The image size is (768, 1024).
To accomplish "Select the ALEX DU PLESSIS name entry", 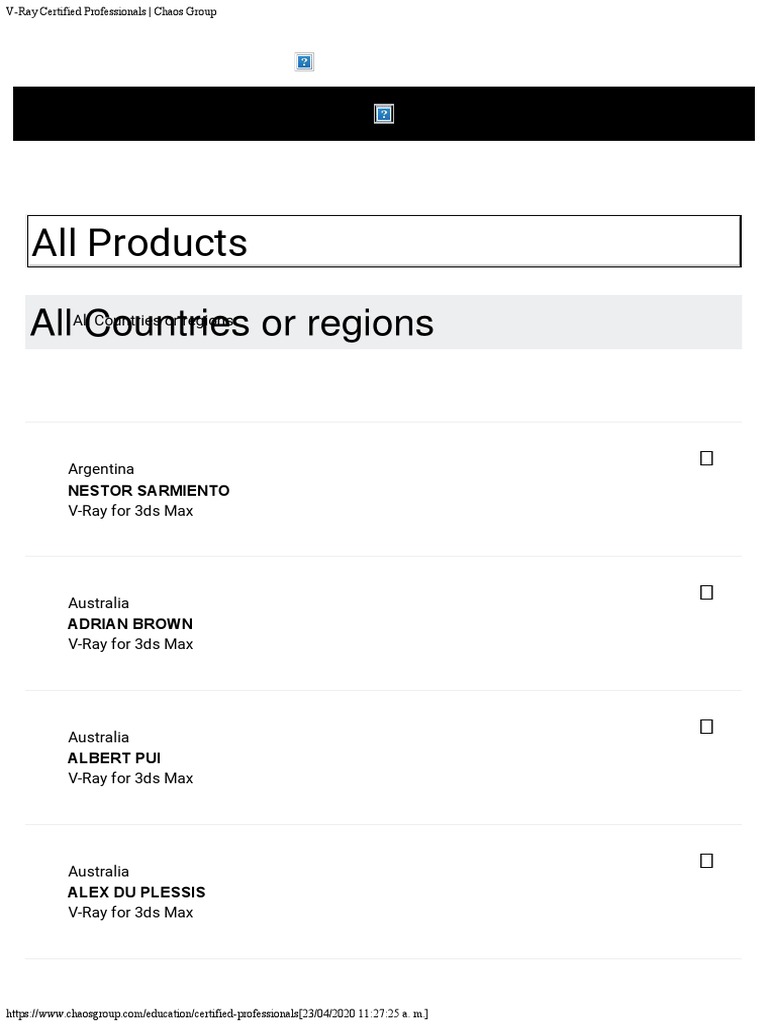I will pyautogui.click(x=136, y=892).
